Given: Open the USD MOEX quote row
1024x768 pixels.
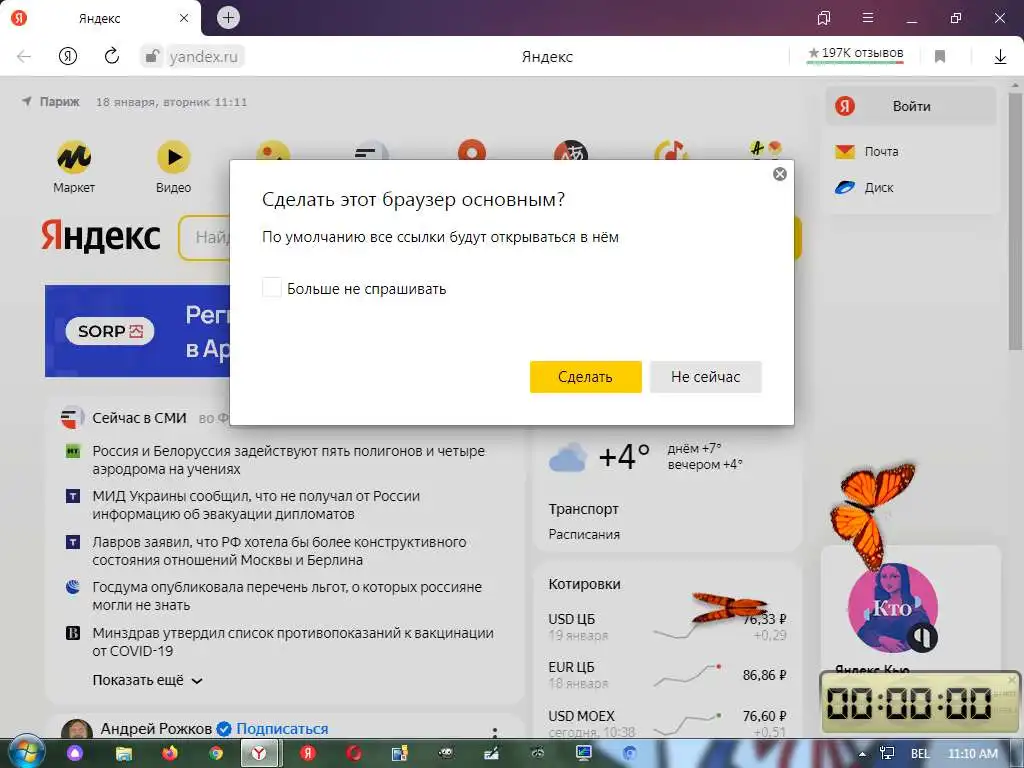Looking at the screenshot, I should (667, 722).
